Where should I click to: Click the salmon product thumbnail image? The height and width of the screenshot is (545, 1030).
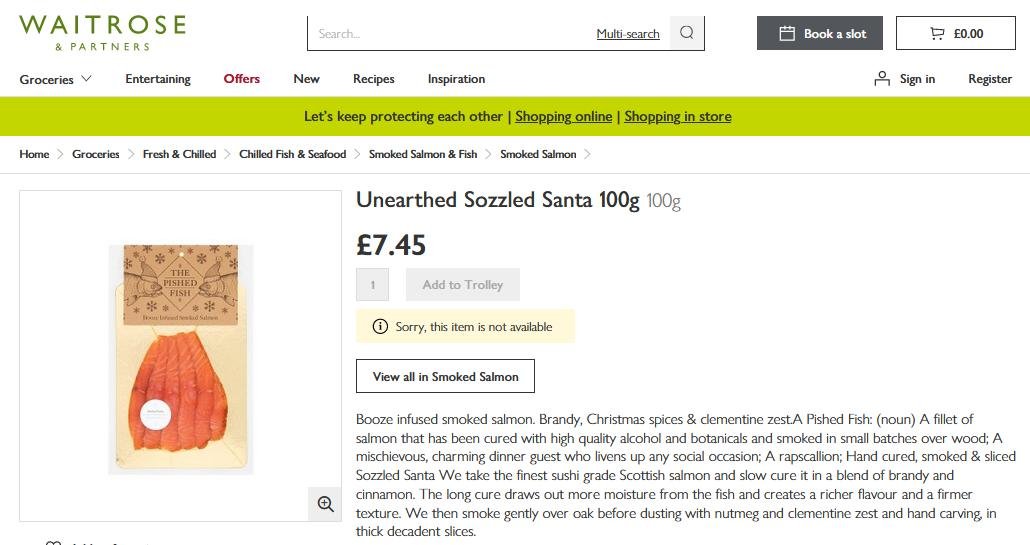coord(180,360)
